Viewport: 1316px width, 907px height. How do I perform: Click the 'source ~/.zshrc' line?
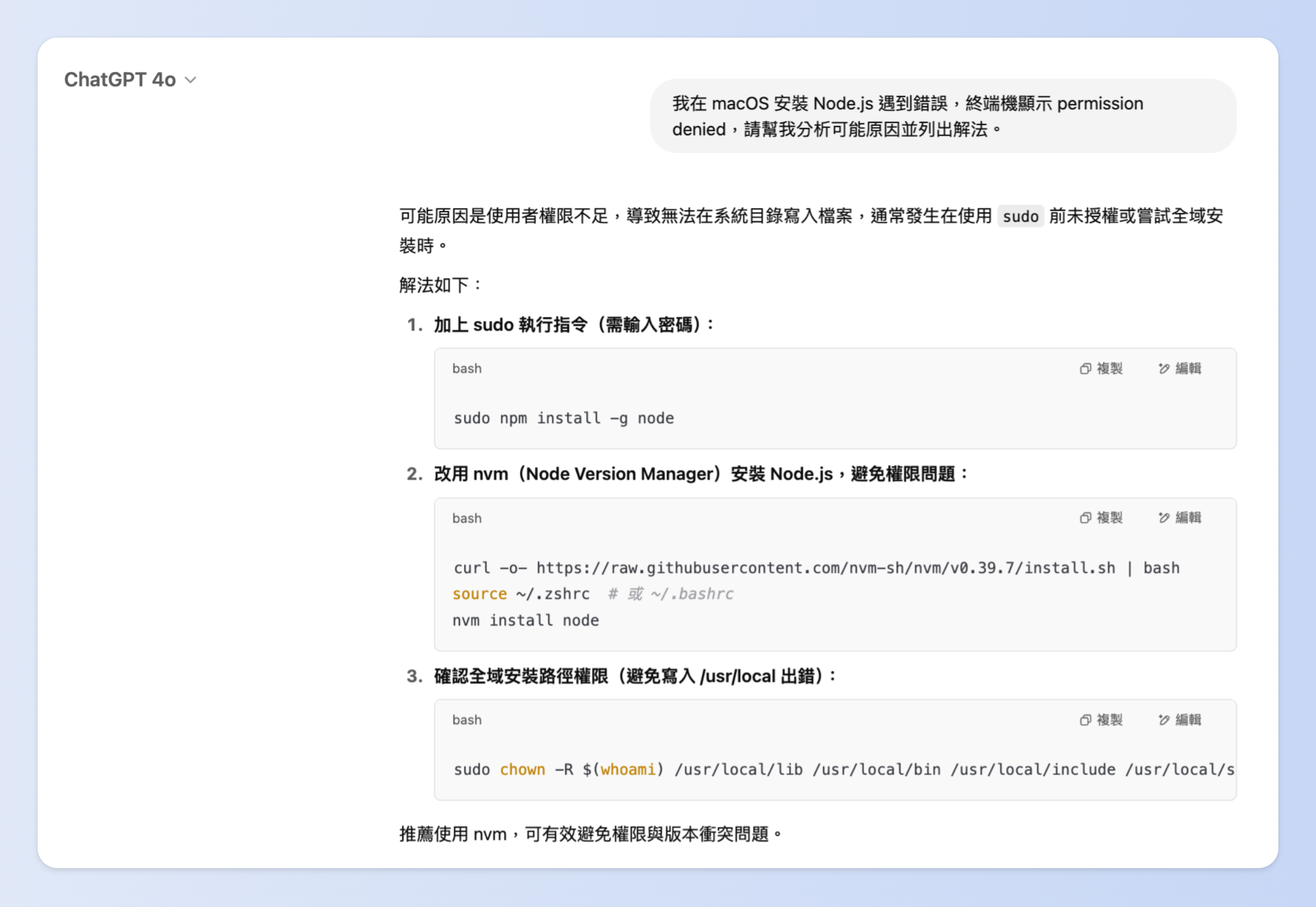pyautogui.click(x=521, y=594)
